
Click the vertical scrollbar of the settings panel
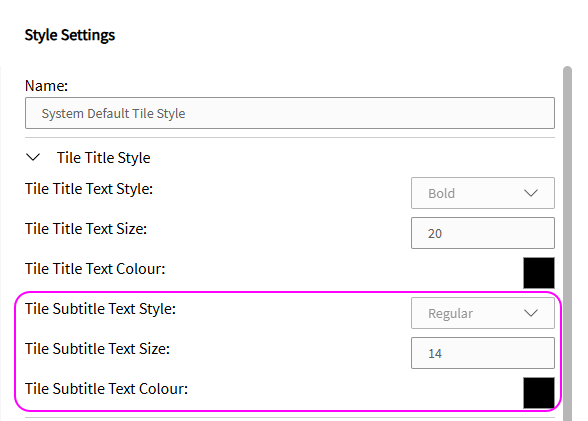[x=567, y=244]
